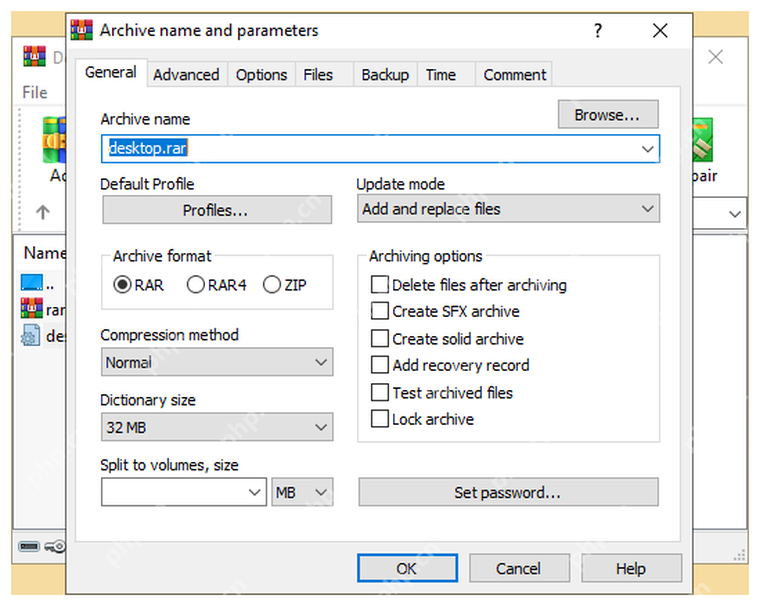Check Test archived files

click(x=380, y=392)
